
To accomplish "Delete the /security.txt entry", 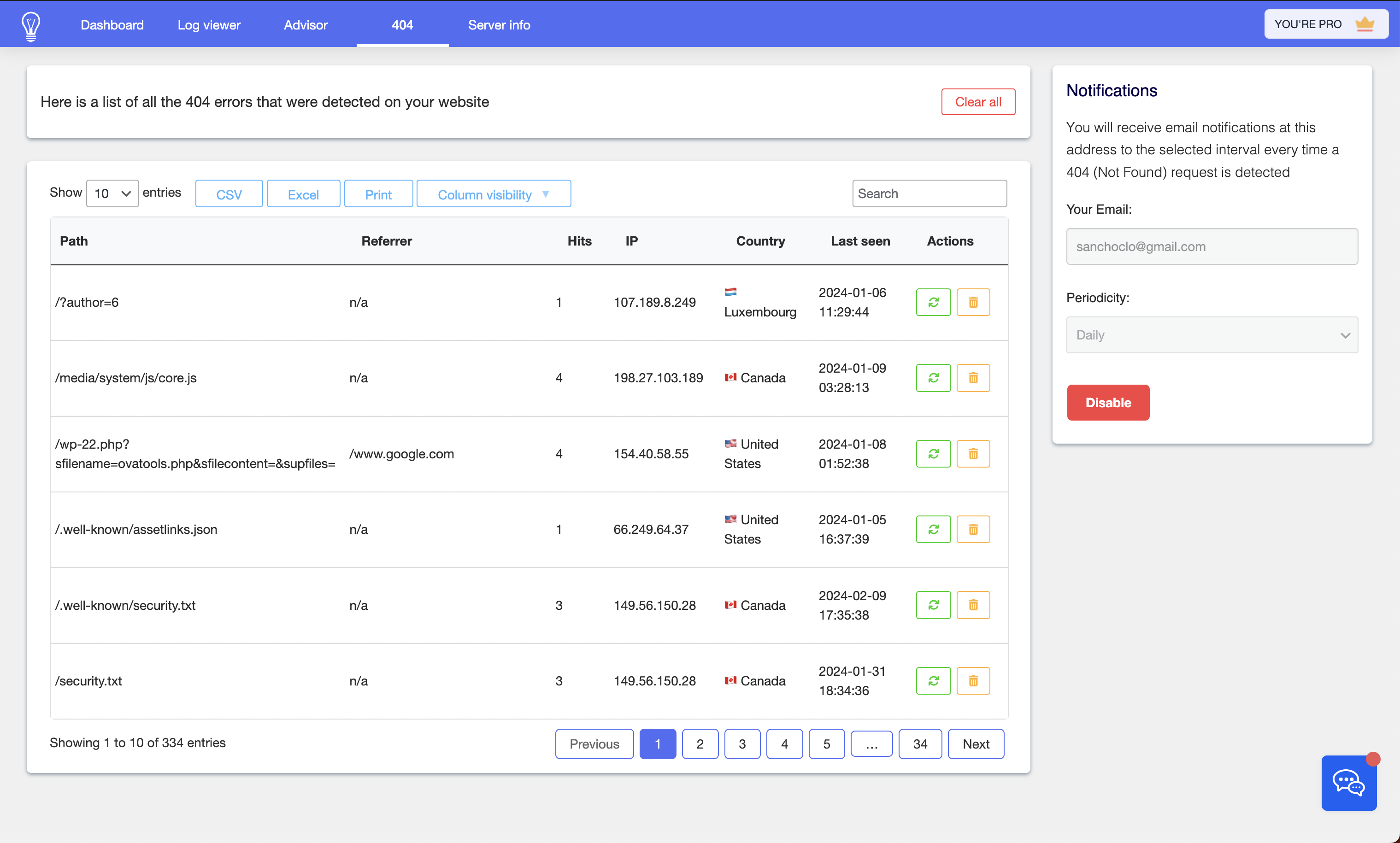I will click(973, 680).
